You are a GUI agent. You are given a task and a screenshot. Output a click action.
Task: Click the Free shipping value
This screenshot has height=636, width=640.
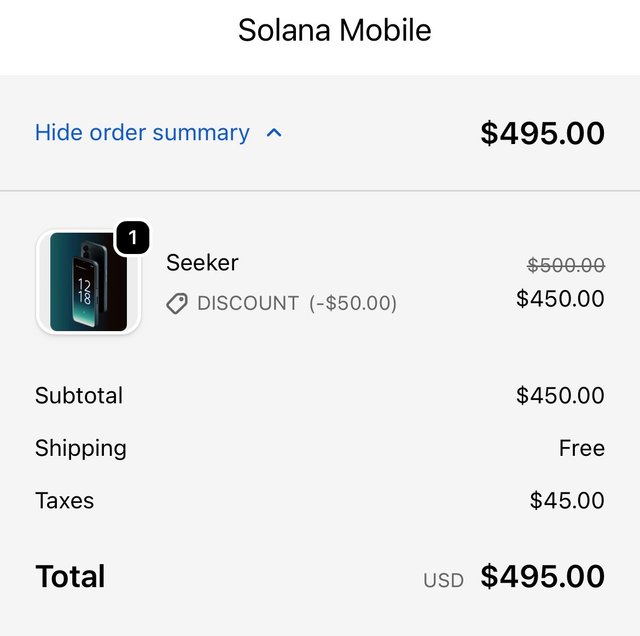pyautogui.click(x=581, y=448)
